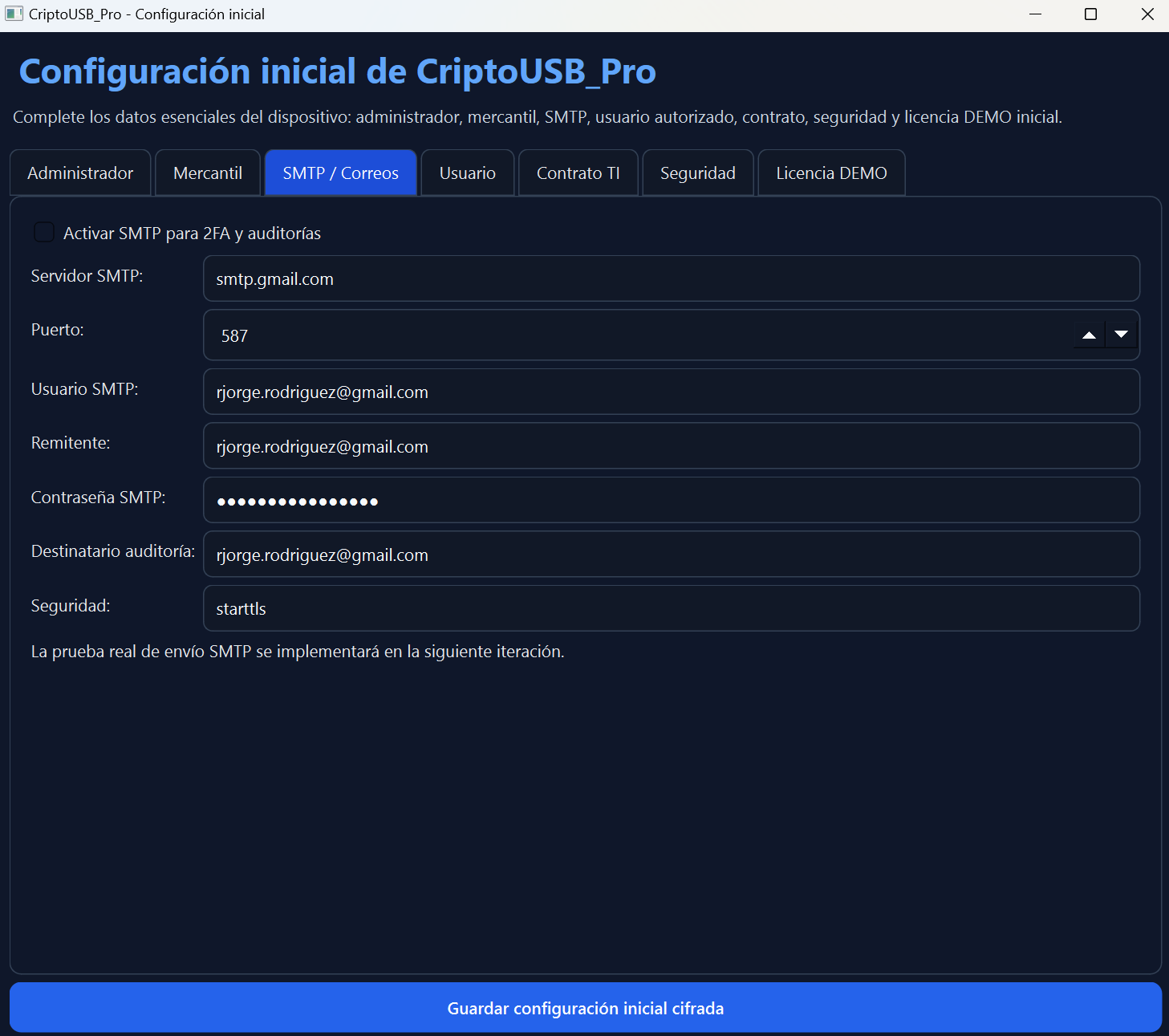Open the Licencia DEMO tab
This screenshot has height=1036, width=1169.
click(x=832, y=173)
